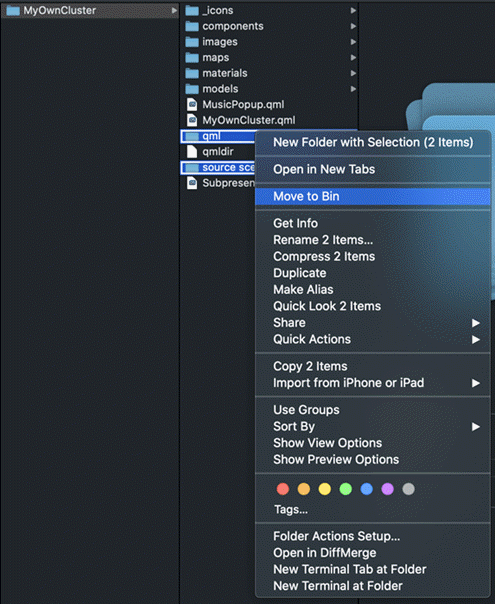Expand the models folder arrow
Viewport: 495px width, 604px height.
pos(353,89)
